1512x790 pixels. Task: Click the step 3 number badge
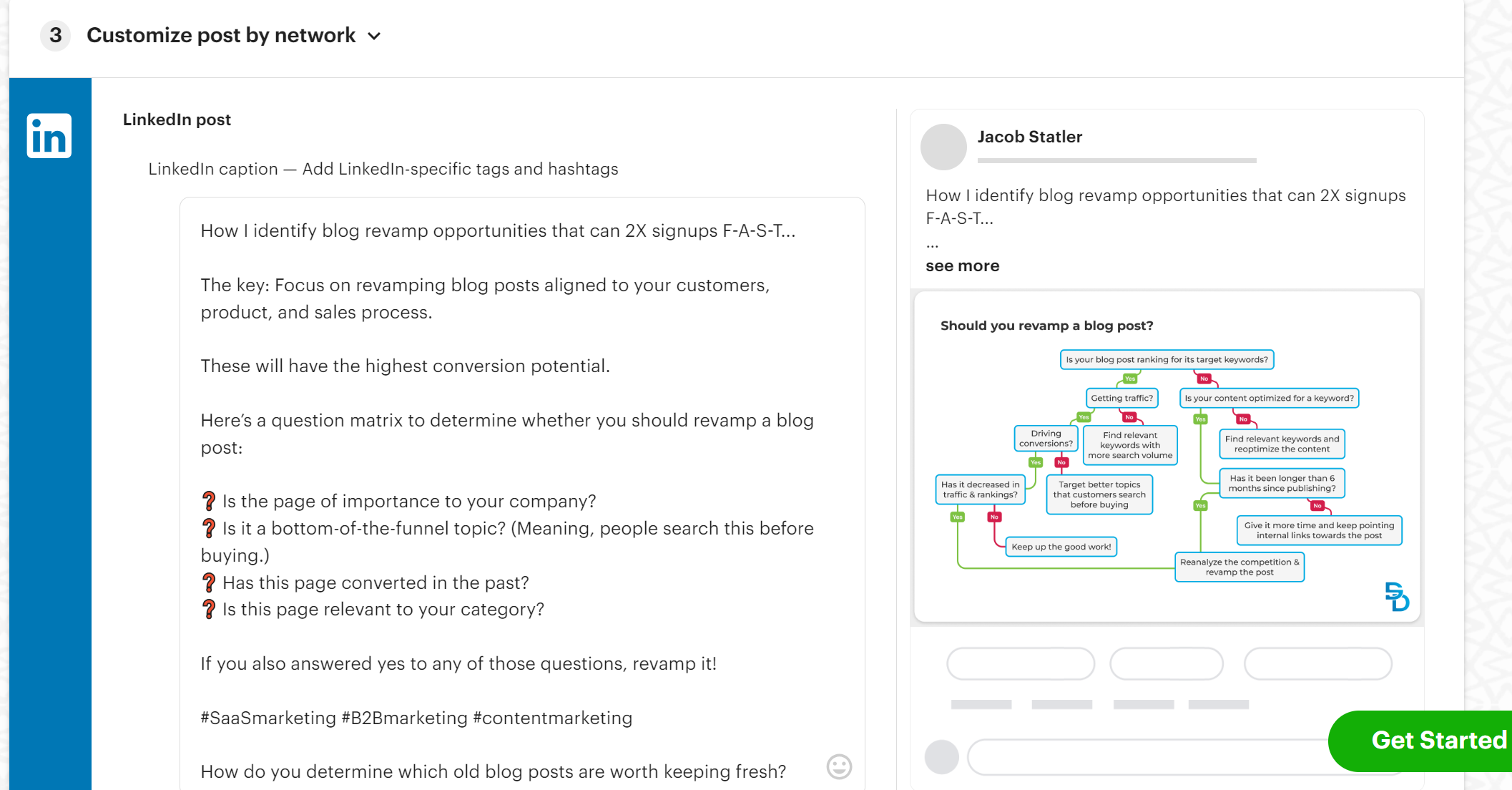pos(54,35)
